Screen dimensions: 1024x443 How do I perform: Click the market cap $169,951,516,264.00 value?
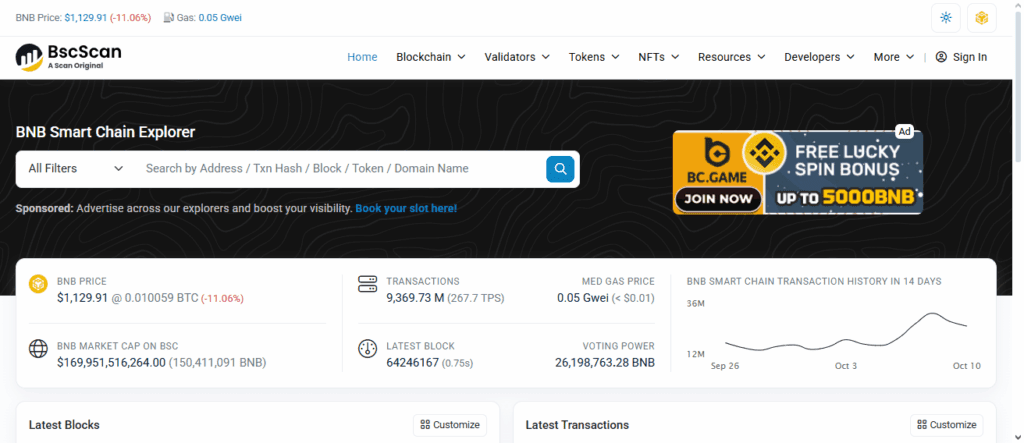pyautogui.click(x=112, y=362)
